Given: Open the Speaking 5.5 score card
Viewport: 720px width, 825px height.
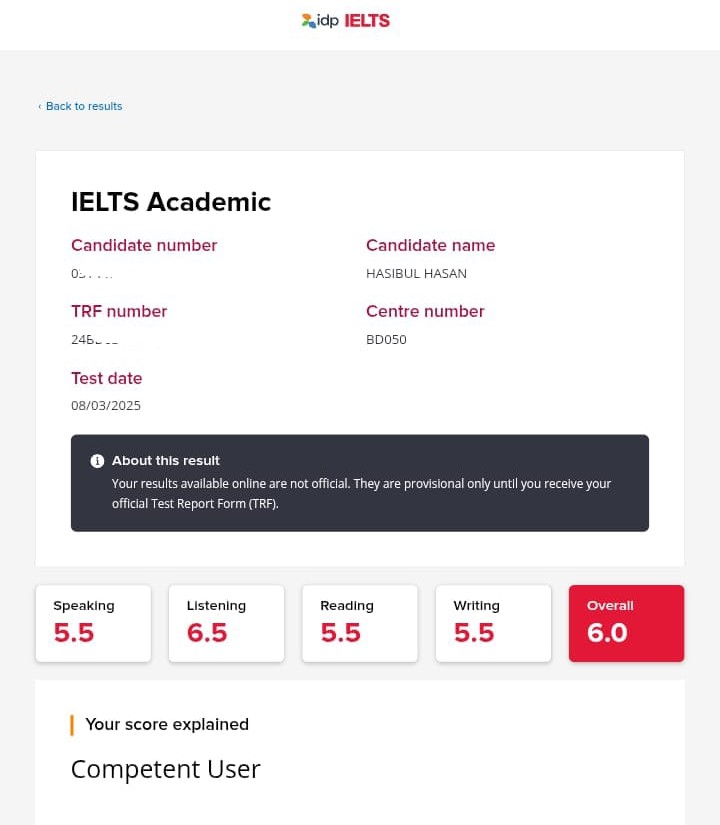Looking at the screenshot, I should click(93, 623).
